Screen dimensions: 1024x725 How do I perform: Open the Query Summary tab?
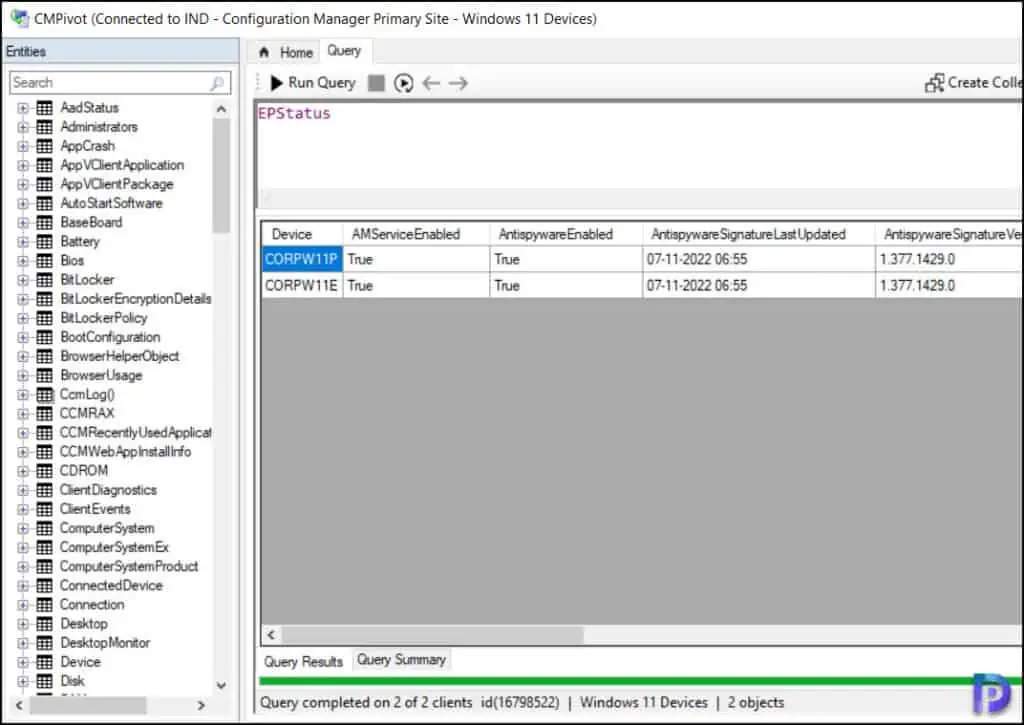(401, 660)
